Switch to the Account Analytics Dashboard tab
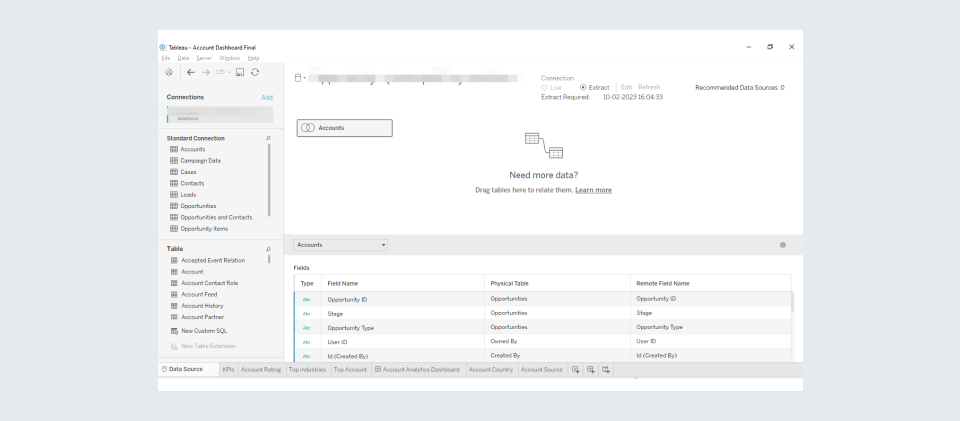960x421 pixels. [416, 370]
